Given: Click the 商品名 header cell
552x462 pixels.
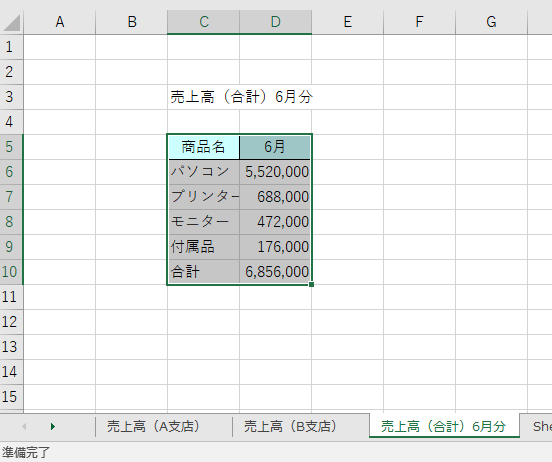Looking at the screenshot, I should click(203, 147).
